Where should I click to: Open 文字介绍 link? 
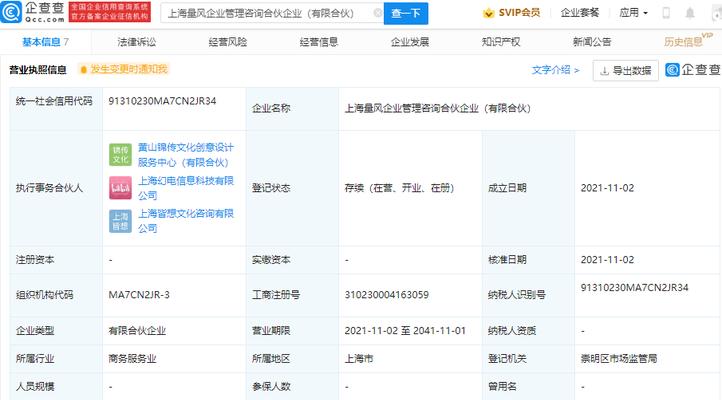coord(555,70)
